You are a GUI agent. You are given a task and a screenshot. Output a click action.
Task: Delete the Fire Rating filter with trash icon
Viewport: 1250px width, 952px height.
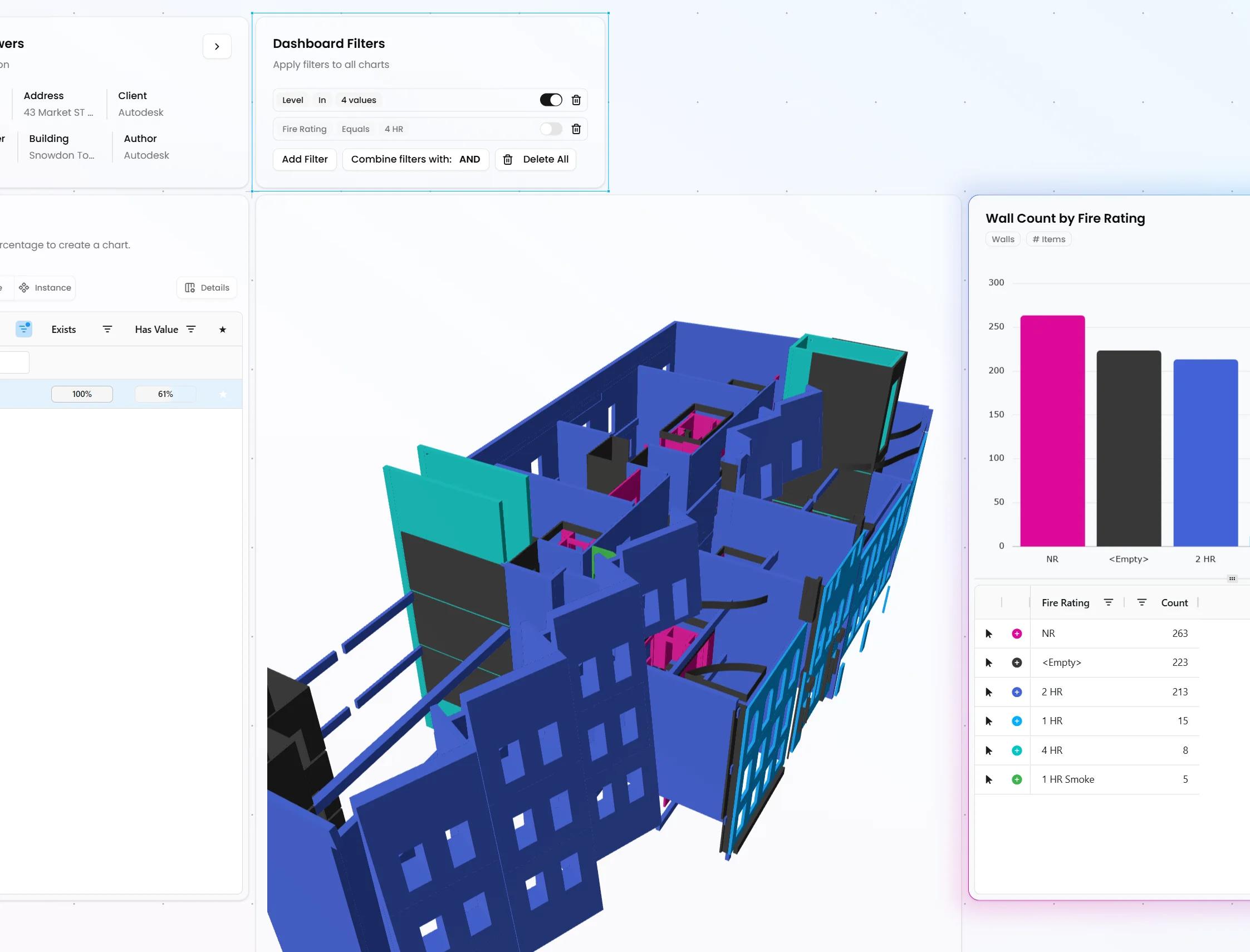click(576, 129)
